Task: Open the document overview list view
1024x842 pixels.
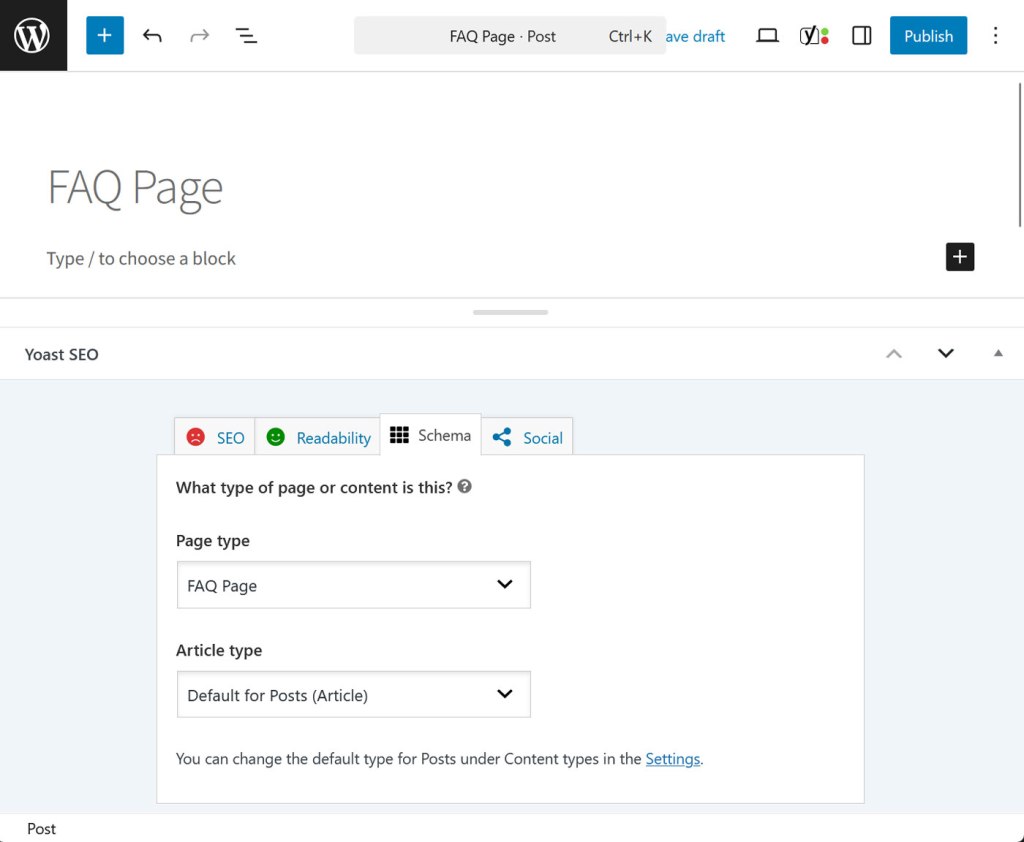Action: point(246,35)
